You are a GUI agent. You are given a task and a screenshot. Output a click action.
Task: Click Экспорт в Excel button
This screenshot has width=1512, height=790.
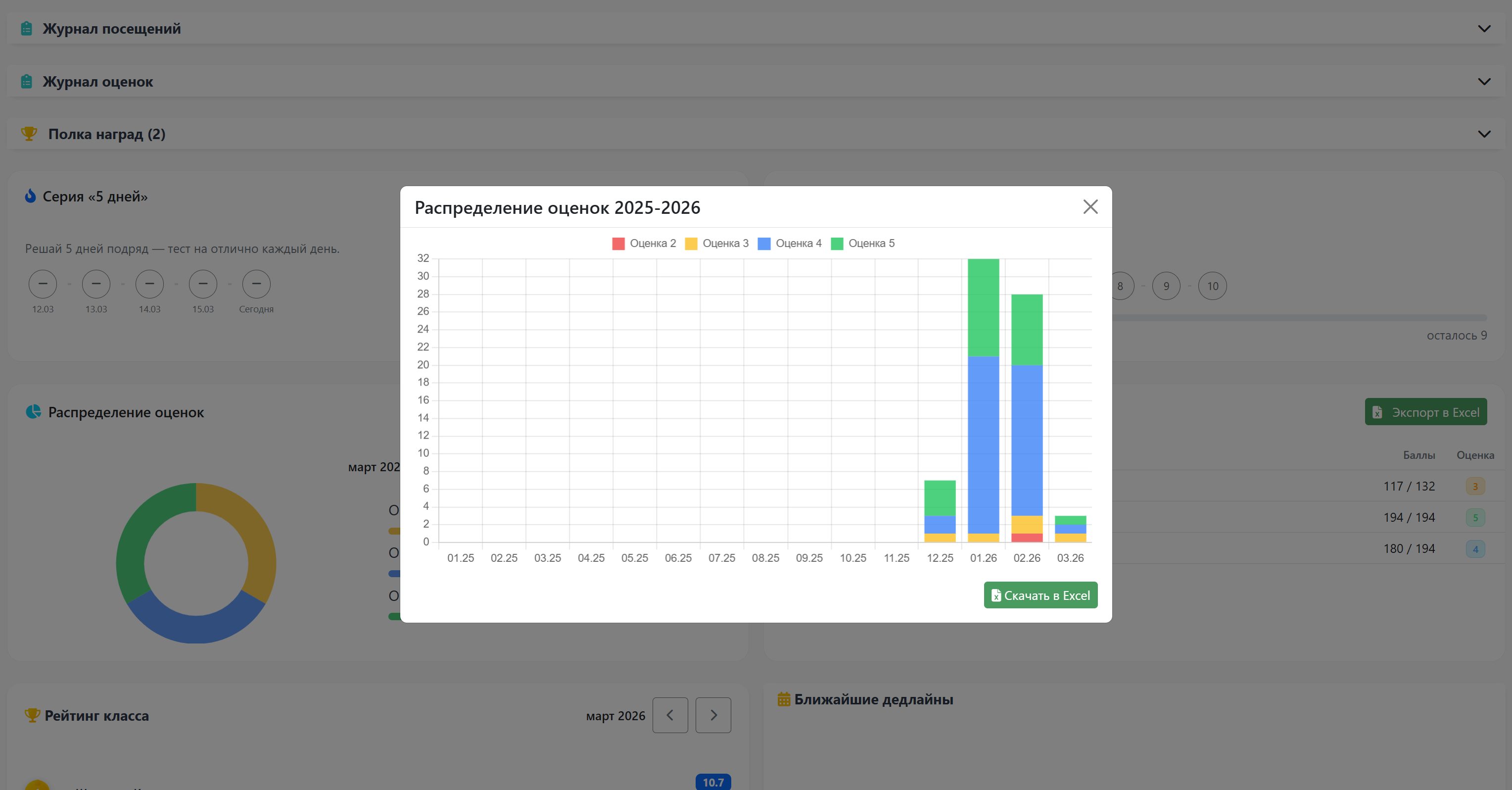coord(1425,412)
